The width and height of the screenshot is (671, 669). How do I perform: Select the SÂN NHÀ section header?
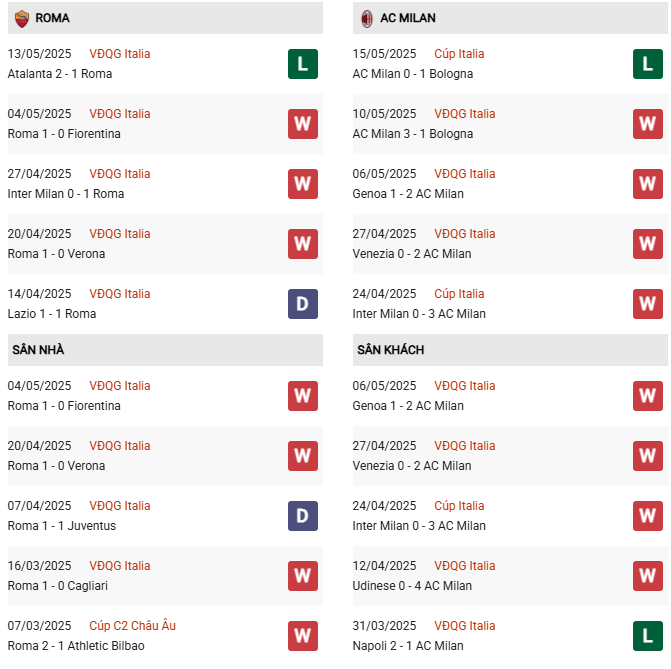pos(38,350)
